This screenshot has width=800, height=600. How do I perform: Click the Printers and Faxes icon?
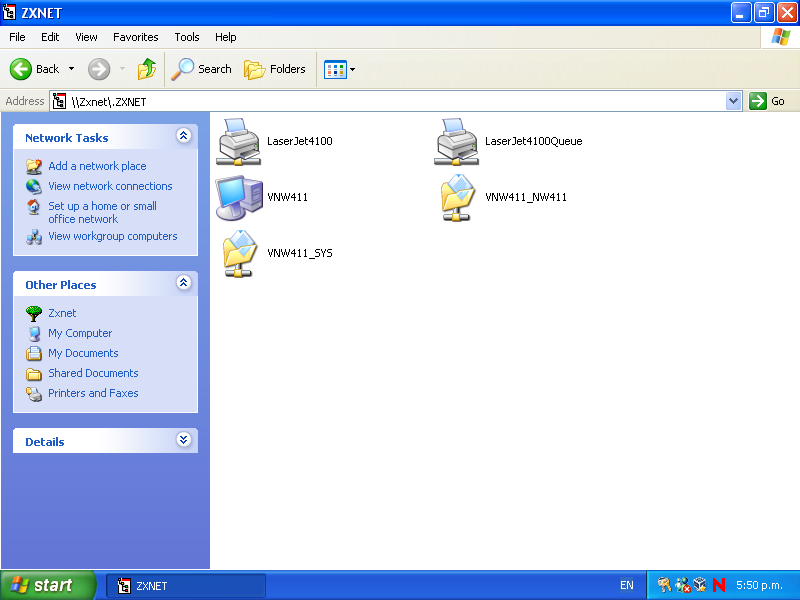[x=34, y=393]
